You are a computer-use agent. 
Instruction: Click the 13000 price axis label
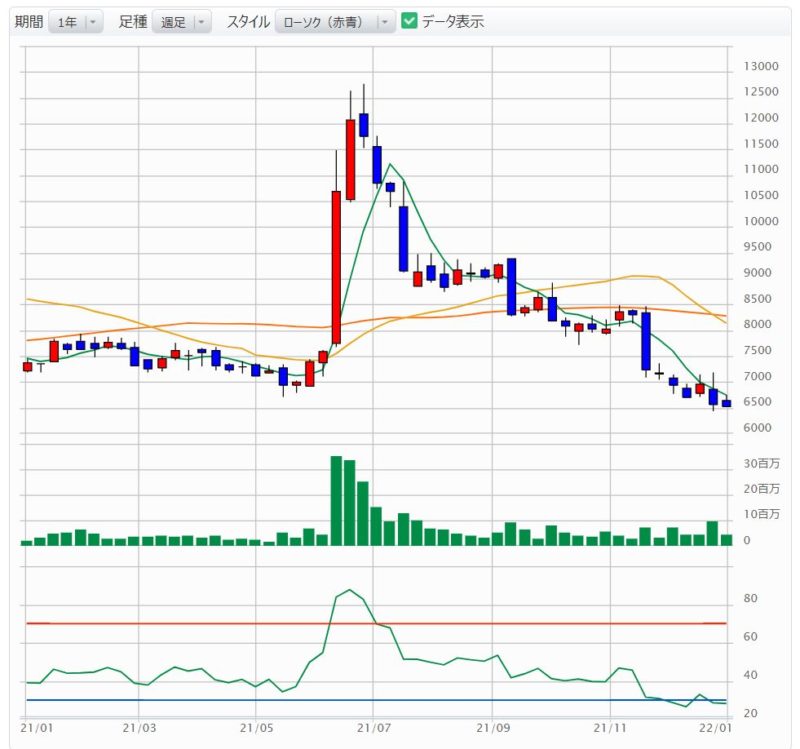[x=761, y=66]
